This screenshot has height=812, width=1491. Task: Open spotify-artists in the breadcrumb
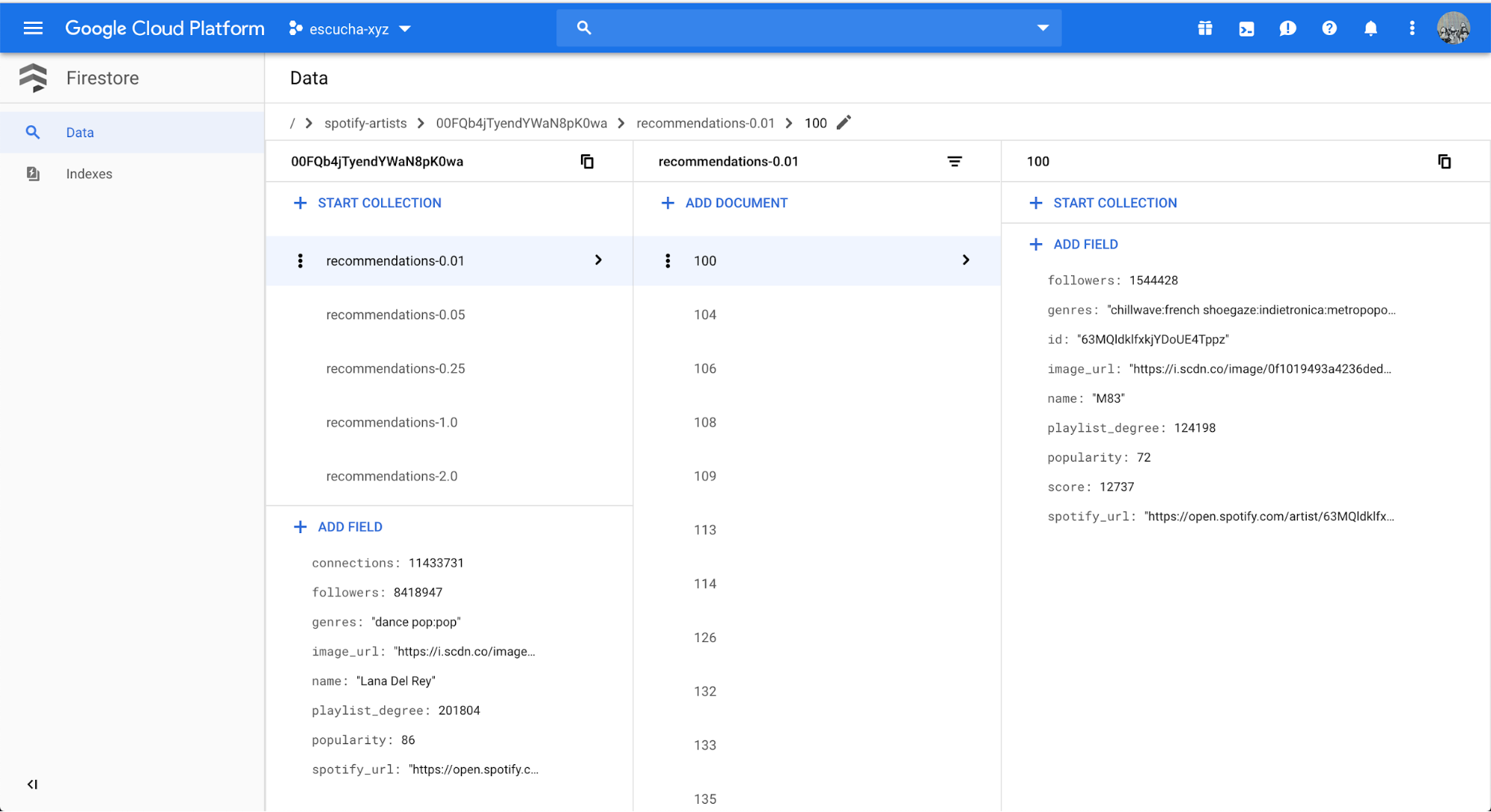[365, 123]
